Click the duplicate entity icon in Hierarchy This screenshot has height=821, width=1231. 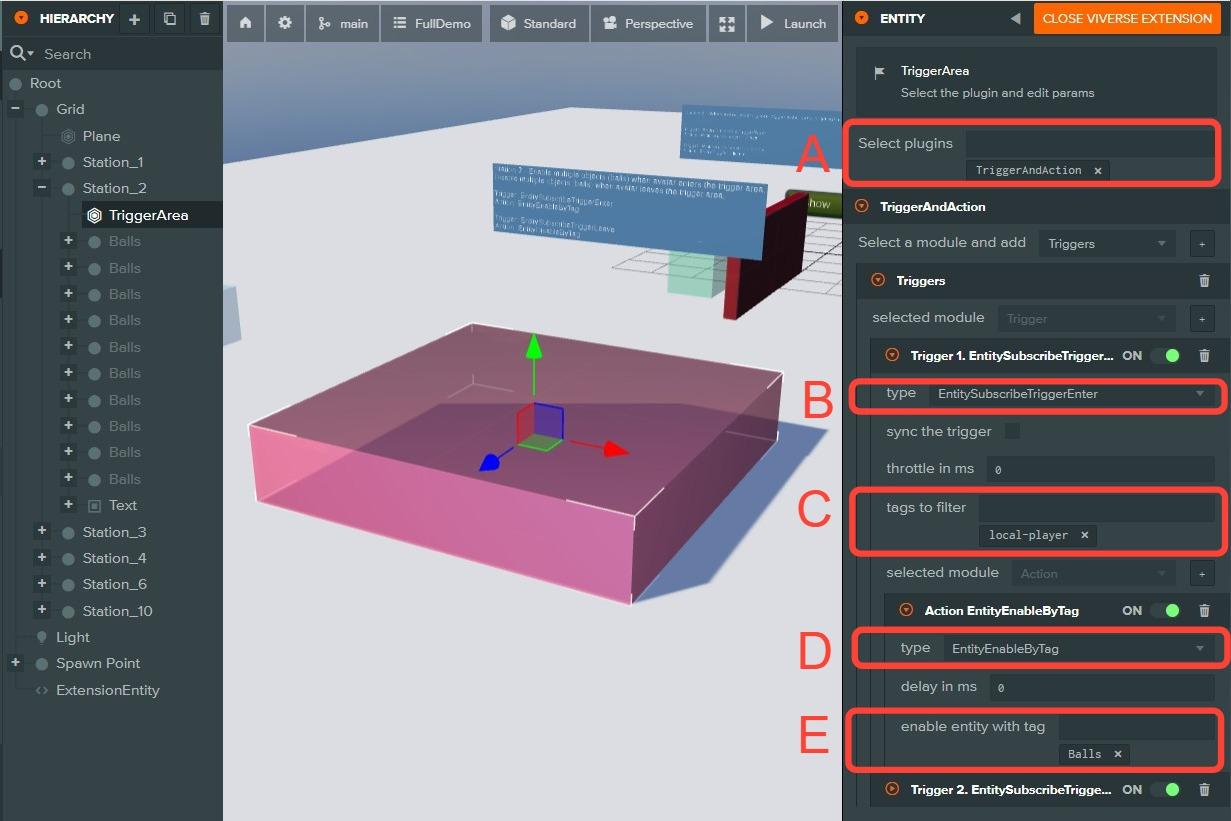169,19
